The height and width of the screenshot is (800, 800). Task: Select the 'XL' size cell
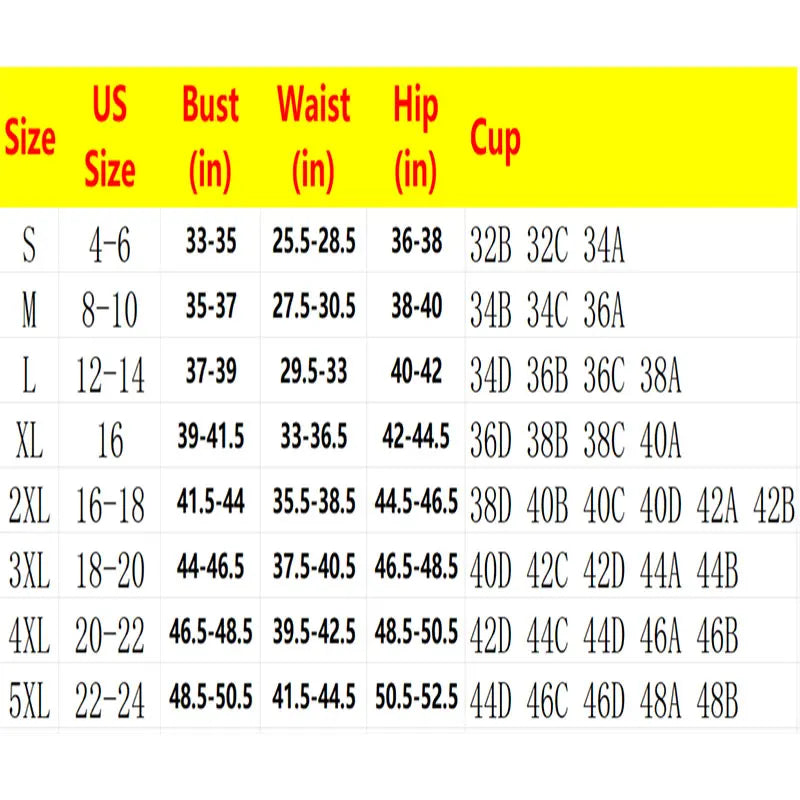point(29,439)
